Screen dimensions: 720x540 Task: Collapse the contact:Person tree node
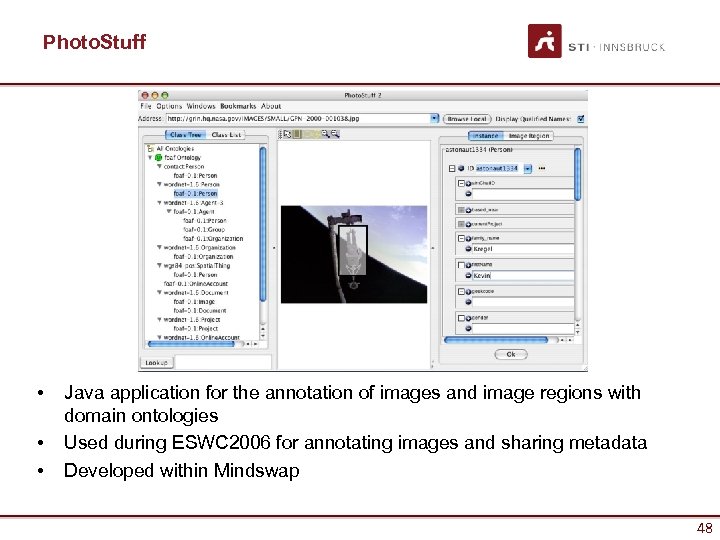coord(159,166)
